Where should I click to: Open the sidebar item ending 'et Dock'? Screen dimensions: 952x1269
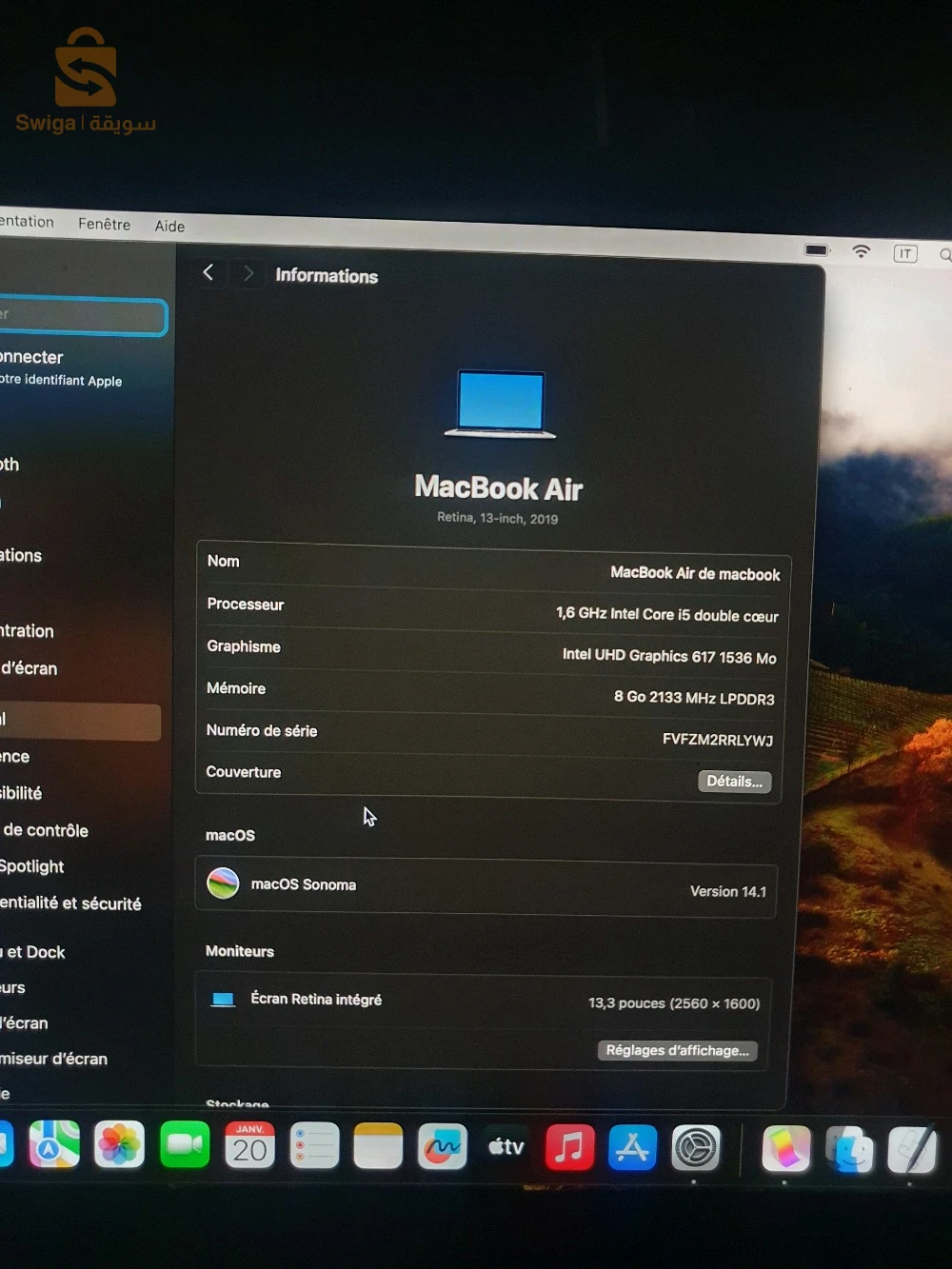coord(34,952)
